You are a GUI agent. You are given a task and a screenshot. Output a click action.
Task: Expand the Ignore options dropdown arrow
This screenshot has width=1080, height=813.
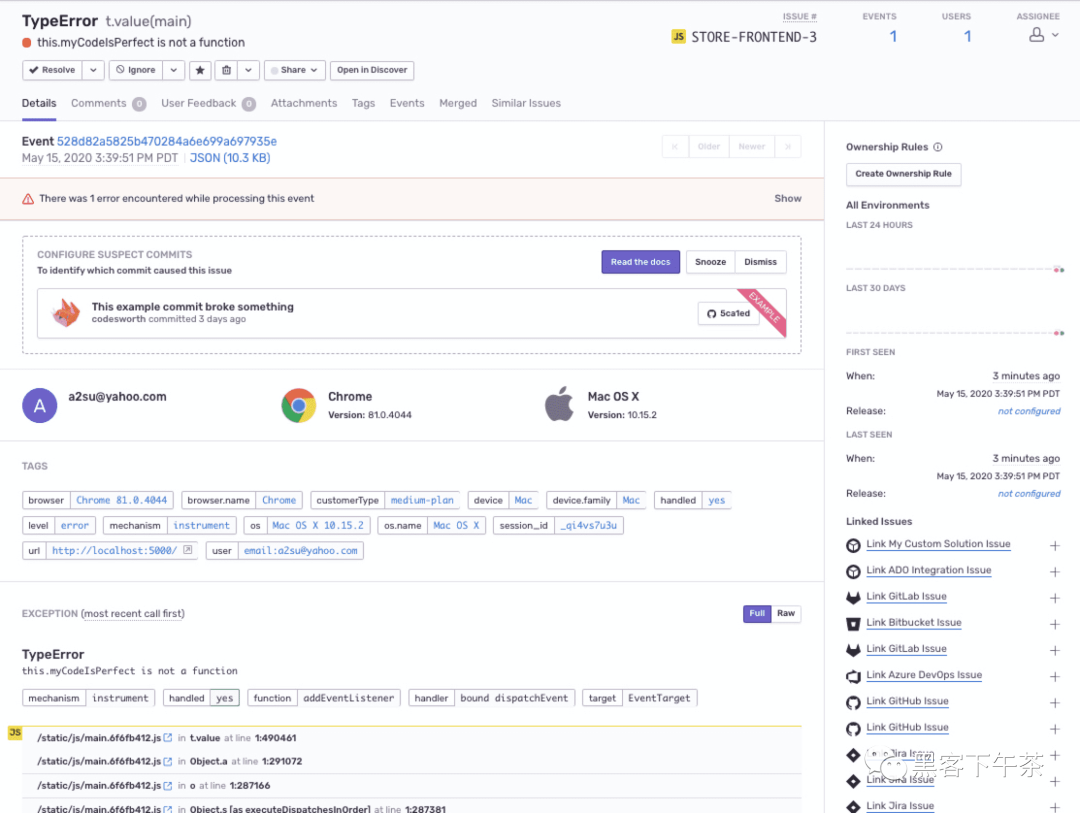[x=174, y=70]
